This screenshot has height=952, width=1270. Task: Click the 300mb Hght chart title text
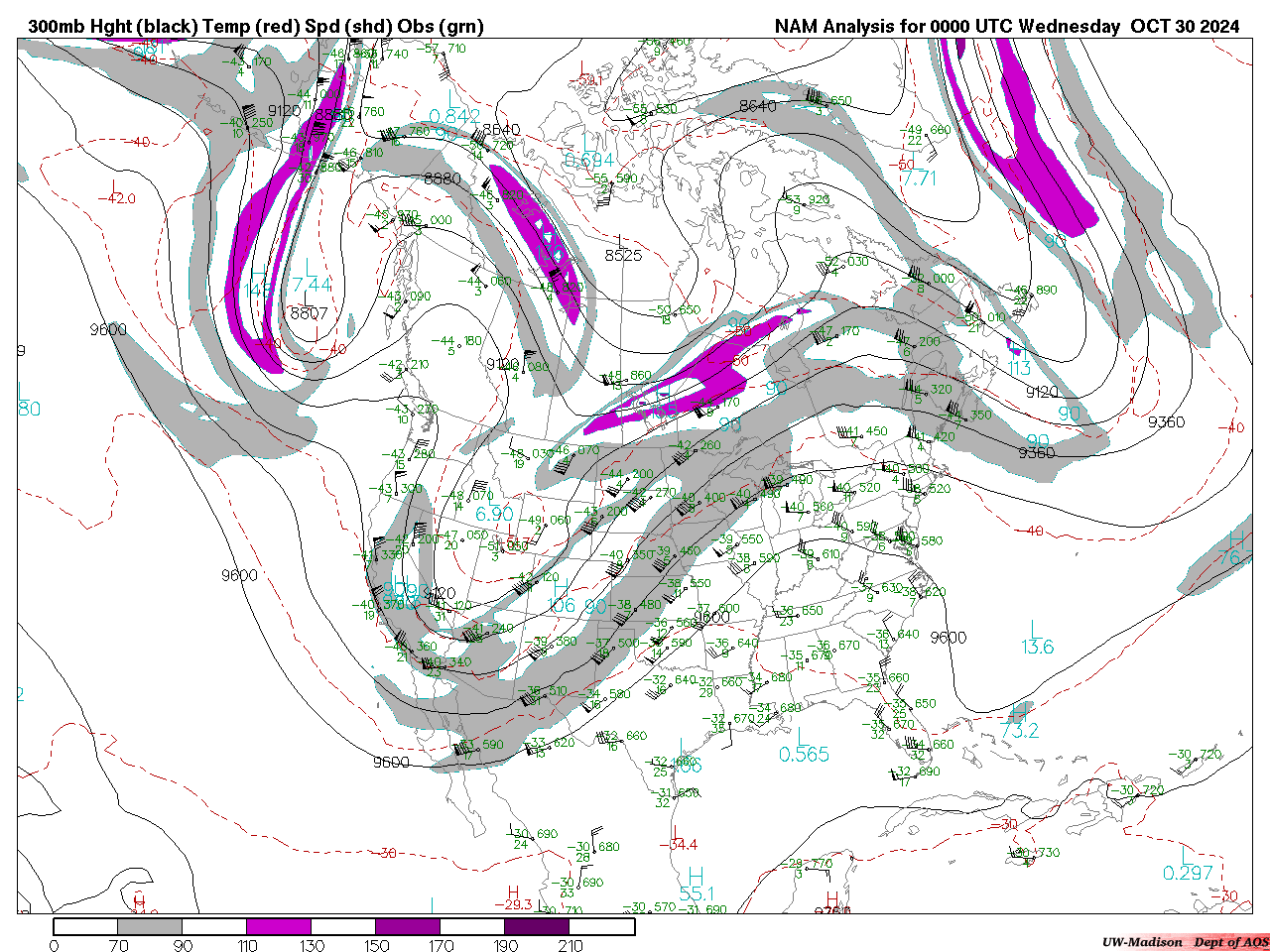click(x=256, y=27)
